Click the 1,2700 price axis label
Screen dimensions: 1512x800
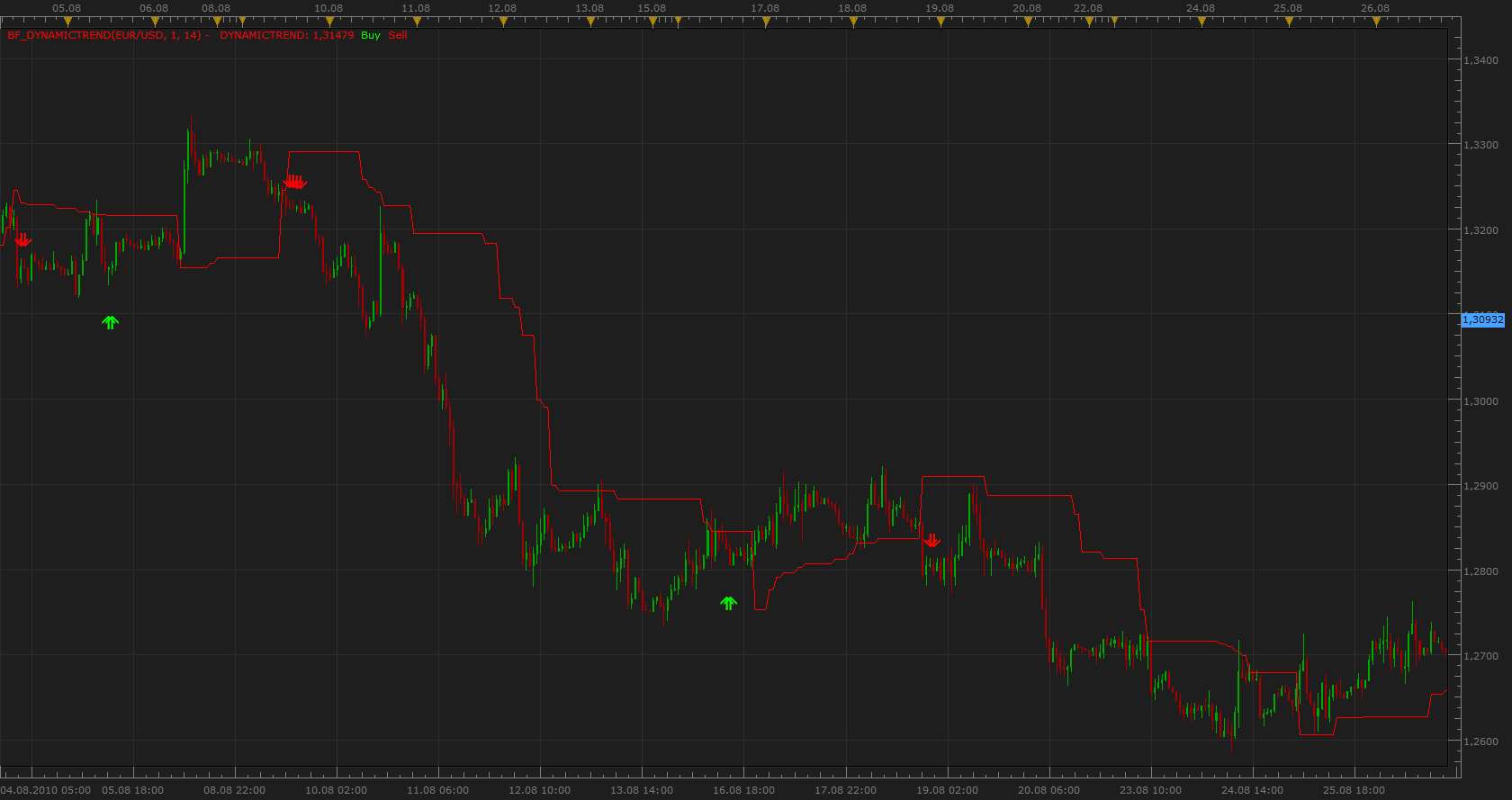(x=1481, y=657)
